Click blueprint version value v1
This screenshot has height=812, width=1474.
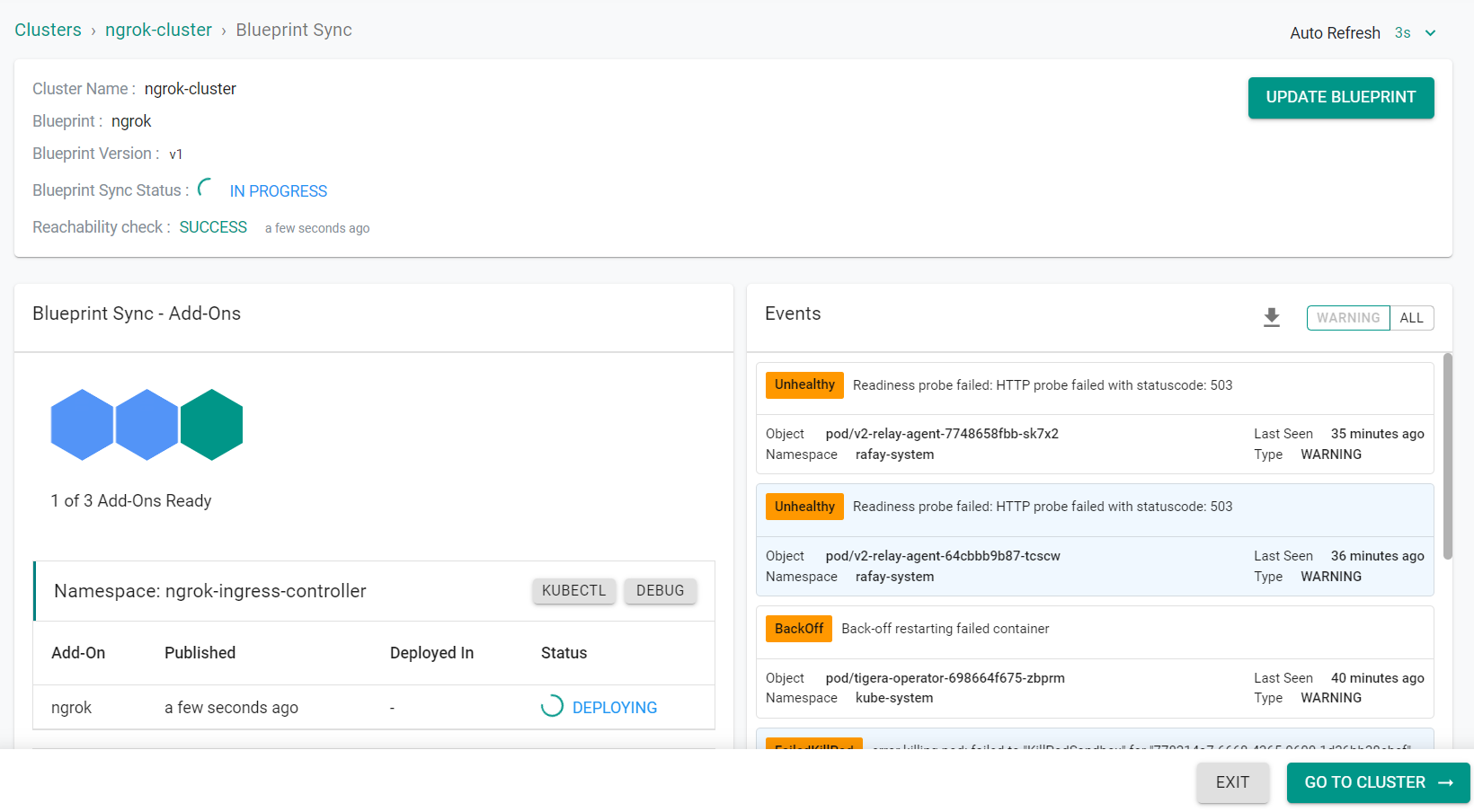[x=176, y=154]
